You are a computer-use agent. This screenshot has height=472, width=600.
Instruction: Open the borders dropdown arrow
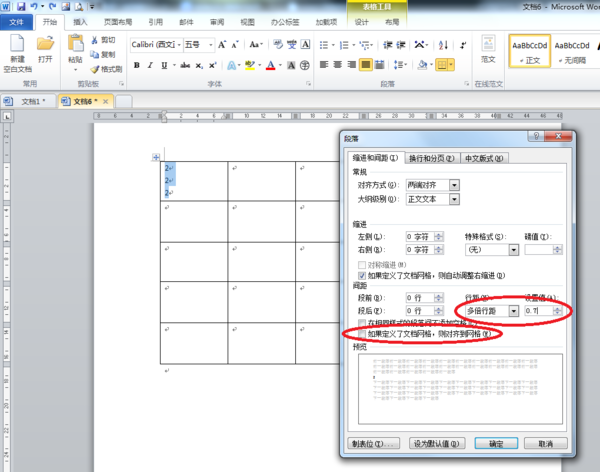tap(451, 65)
